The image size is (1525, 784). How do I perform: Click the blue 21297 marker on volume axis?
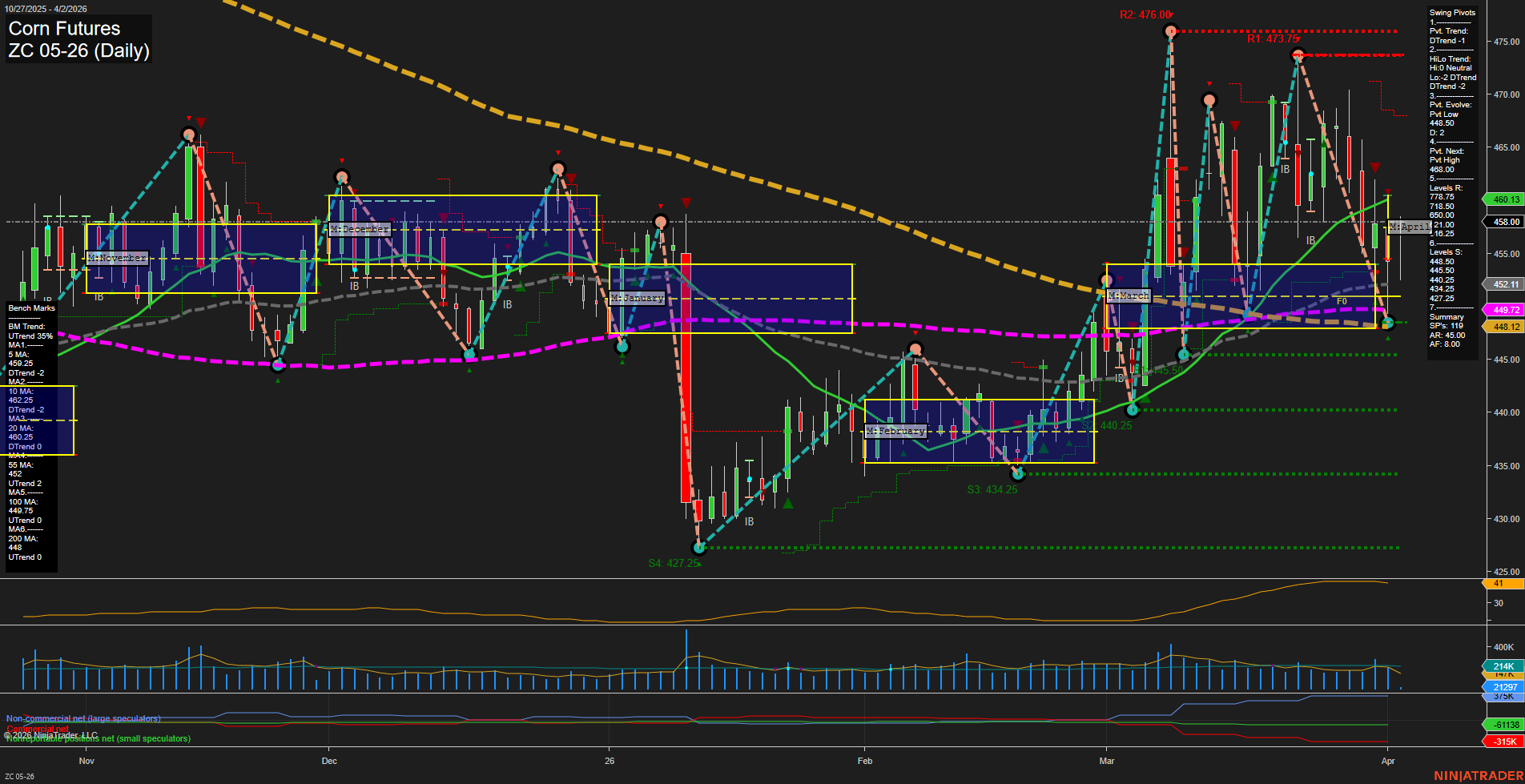click(1500, 685)
